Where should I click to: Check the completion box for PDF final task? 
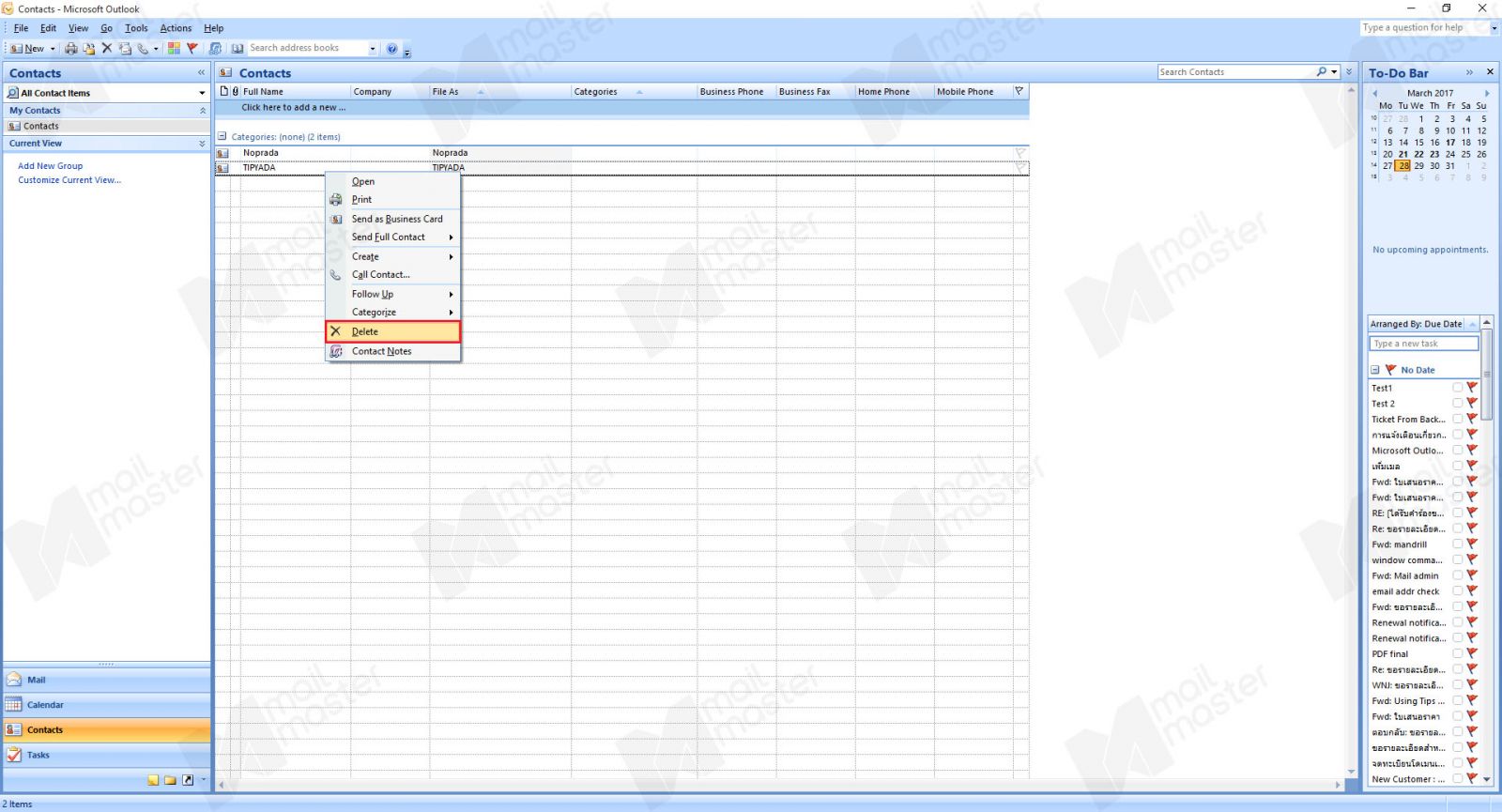click(1457, 653)
